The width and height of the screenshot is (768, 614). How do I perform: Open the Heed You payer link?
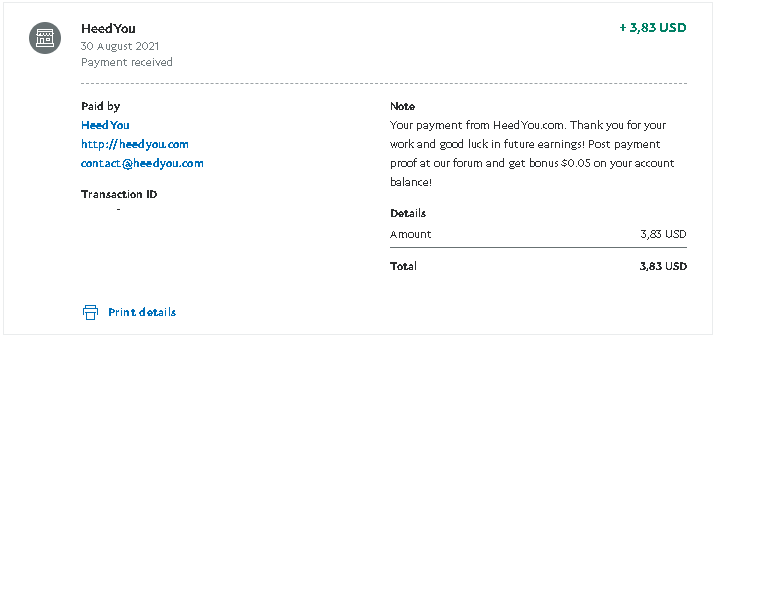(x=105, y=125)
